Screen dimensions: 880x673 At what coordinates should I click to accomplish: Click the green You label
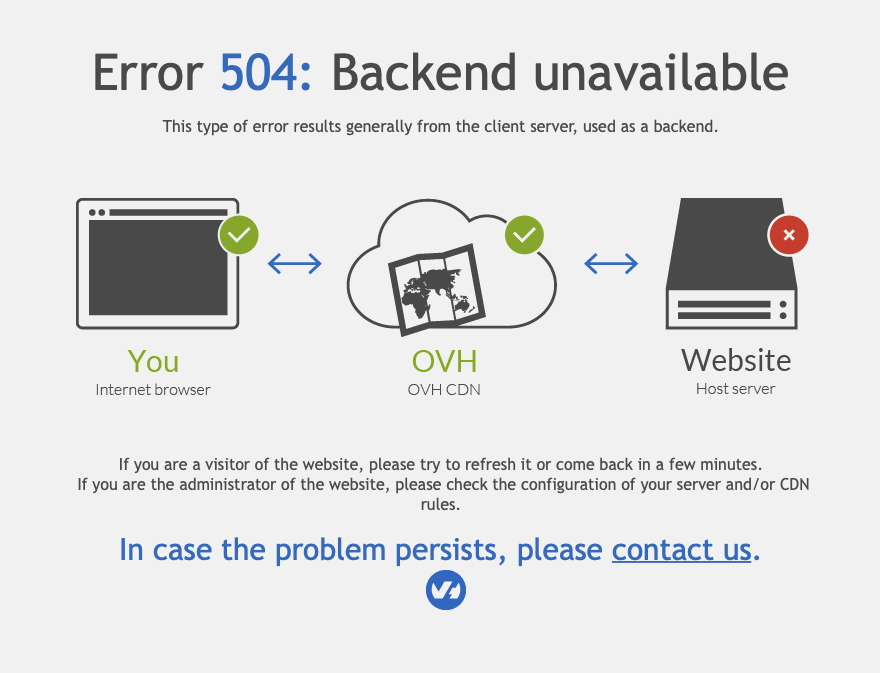153,361
